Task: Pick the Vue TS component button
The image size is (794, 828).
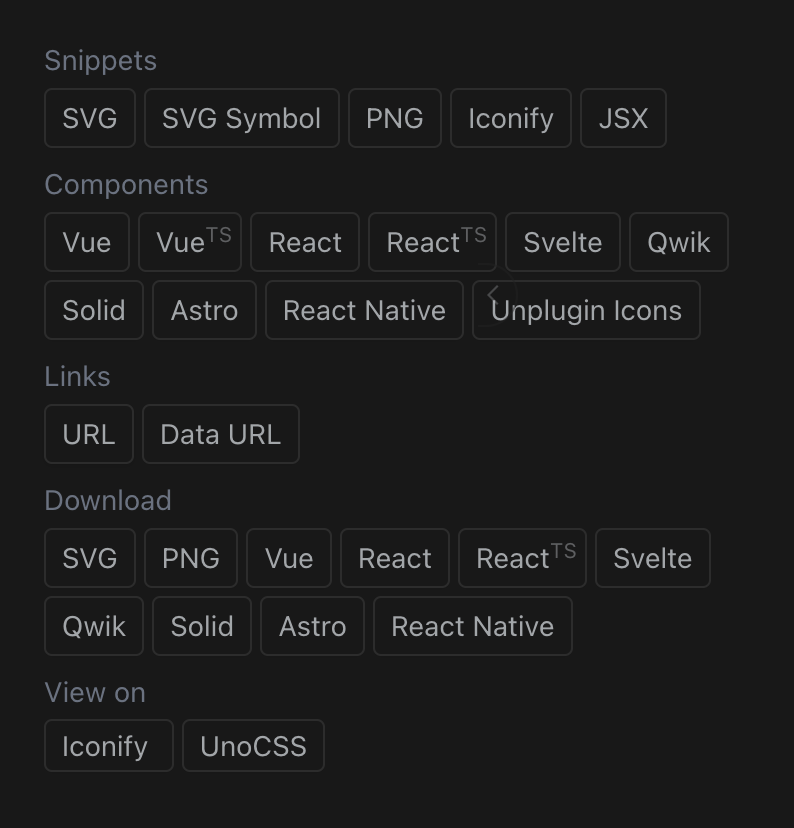Action: [x=190, y=242]
